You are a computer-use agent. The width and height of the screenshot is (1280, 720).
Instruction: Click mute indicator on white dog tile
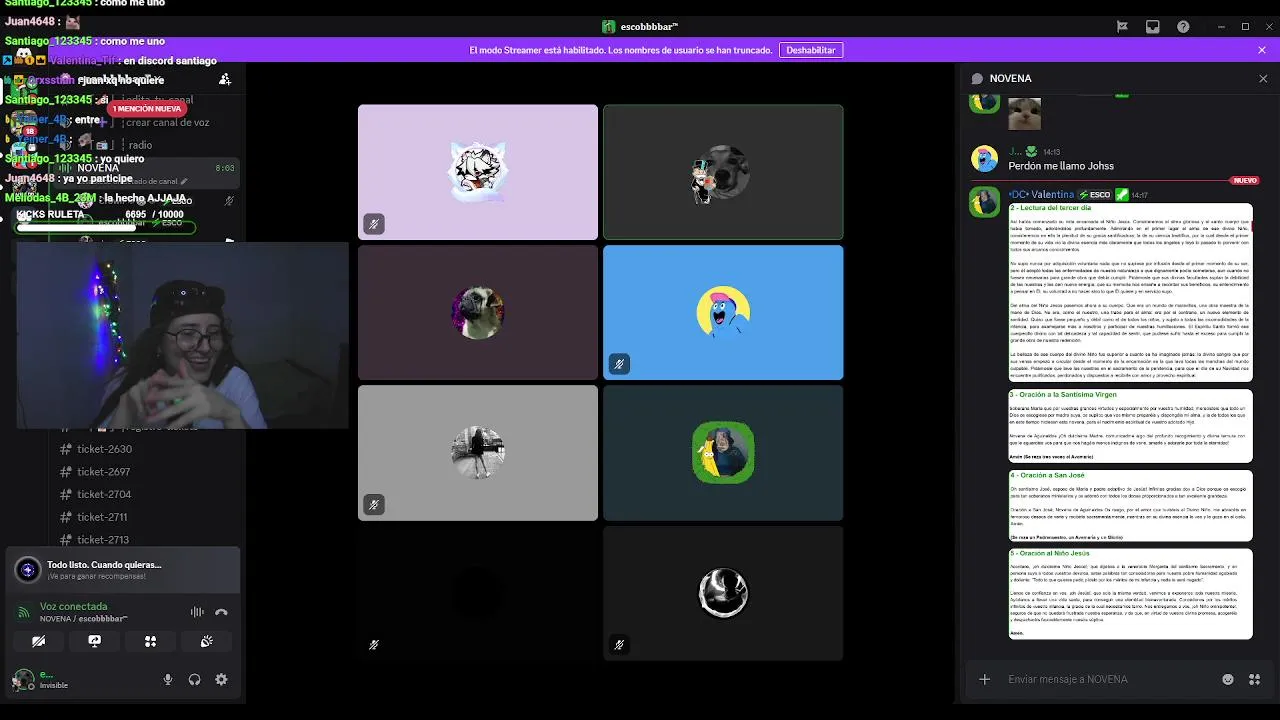(374, 224)
